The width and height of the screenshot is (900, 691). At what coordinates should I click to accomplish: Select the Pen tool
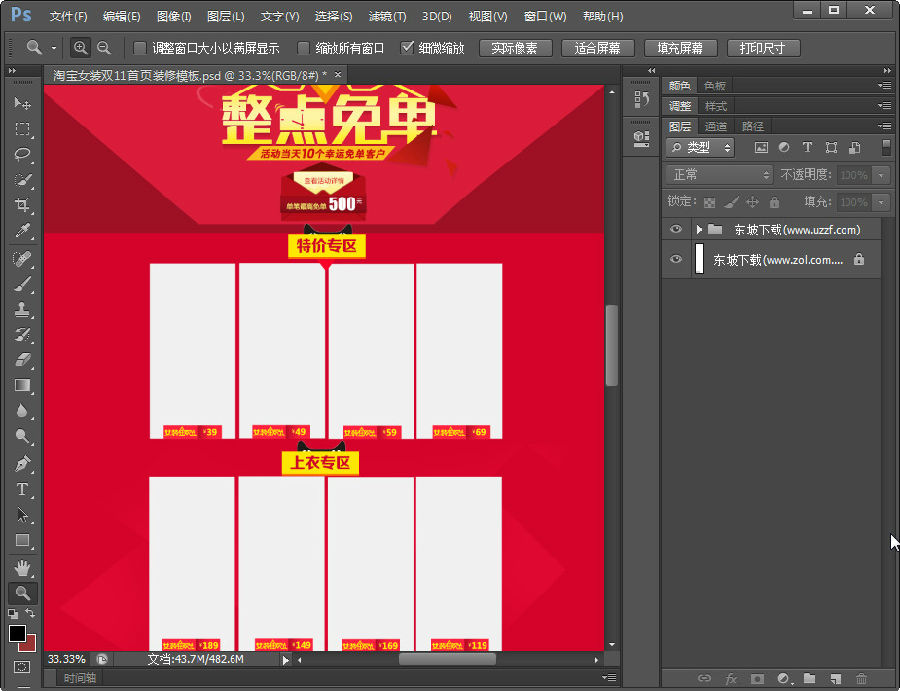click(22, 463)
